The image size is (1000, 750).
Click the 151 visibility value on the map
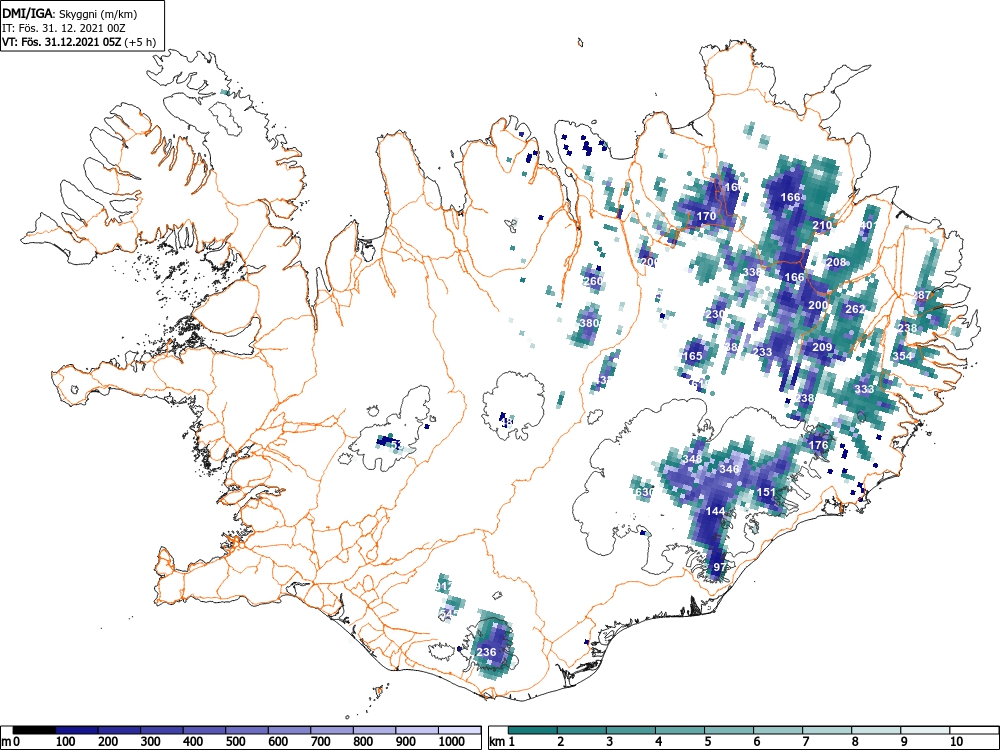766,492
